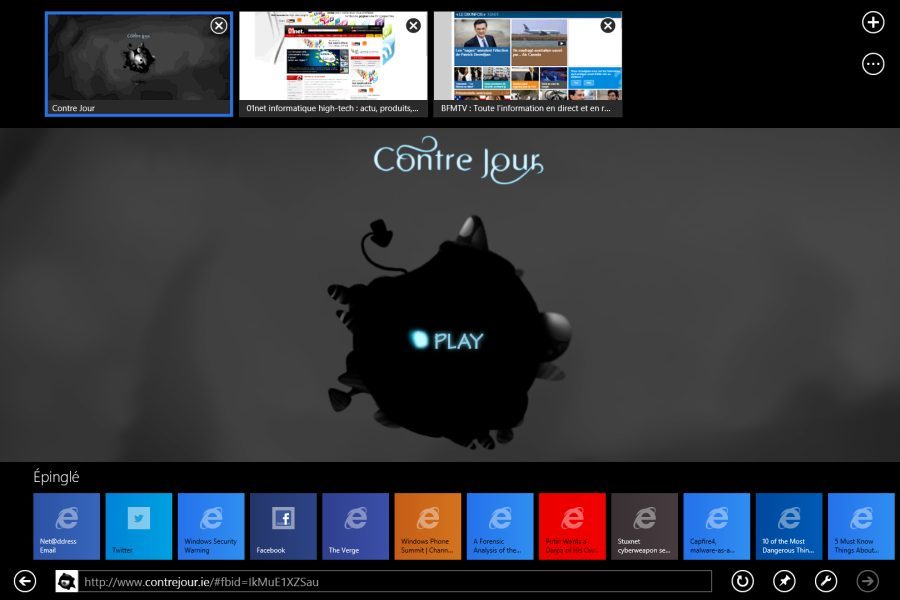Close the Contre Jour tab

coord(219,25)
